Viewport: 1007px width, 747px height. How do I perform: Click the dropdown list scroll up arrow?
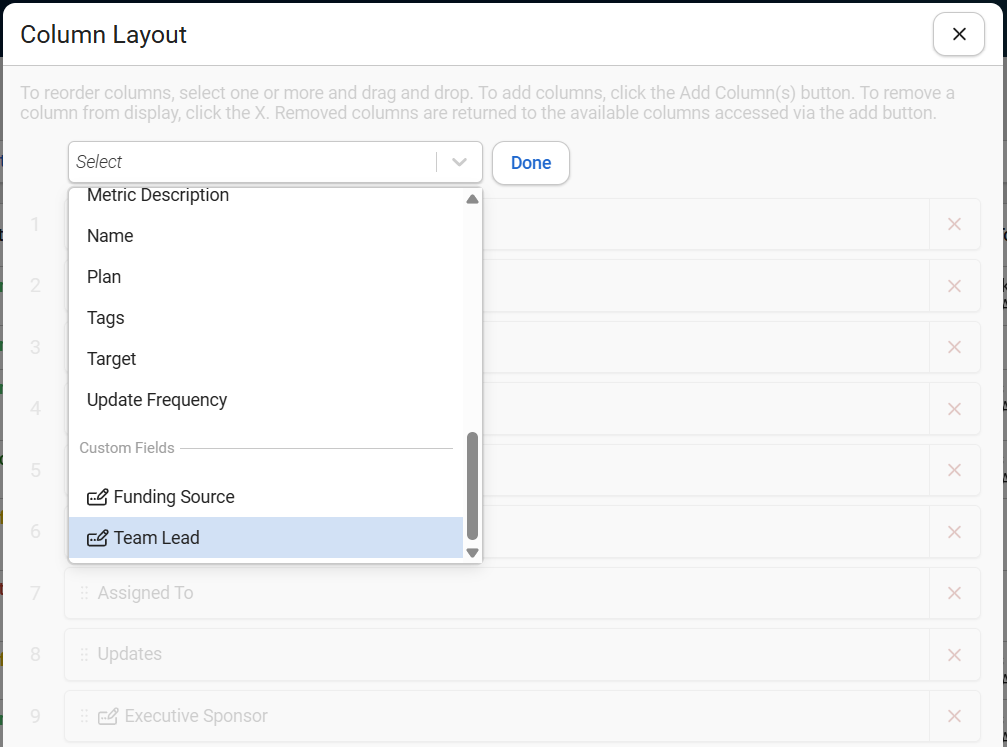472,199
